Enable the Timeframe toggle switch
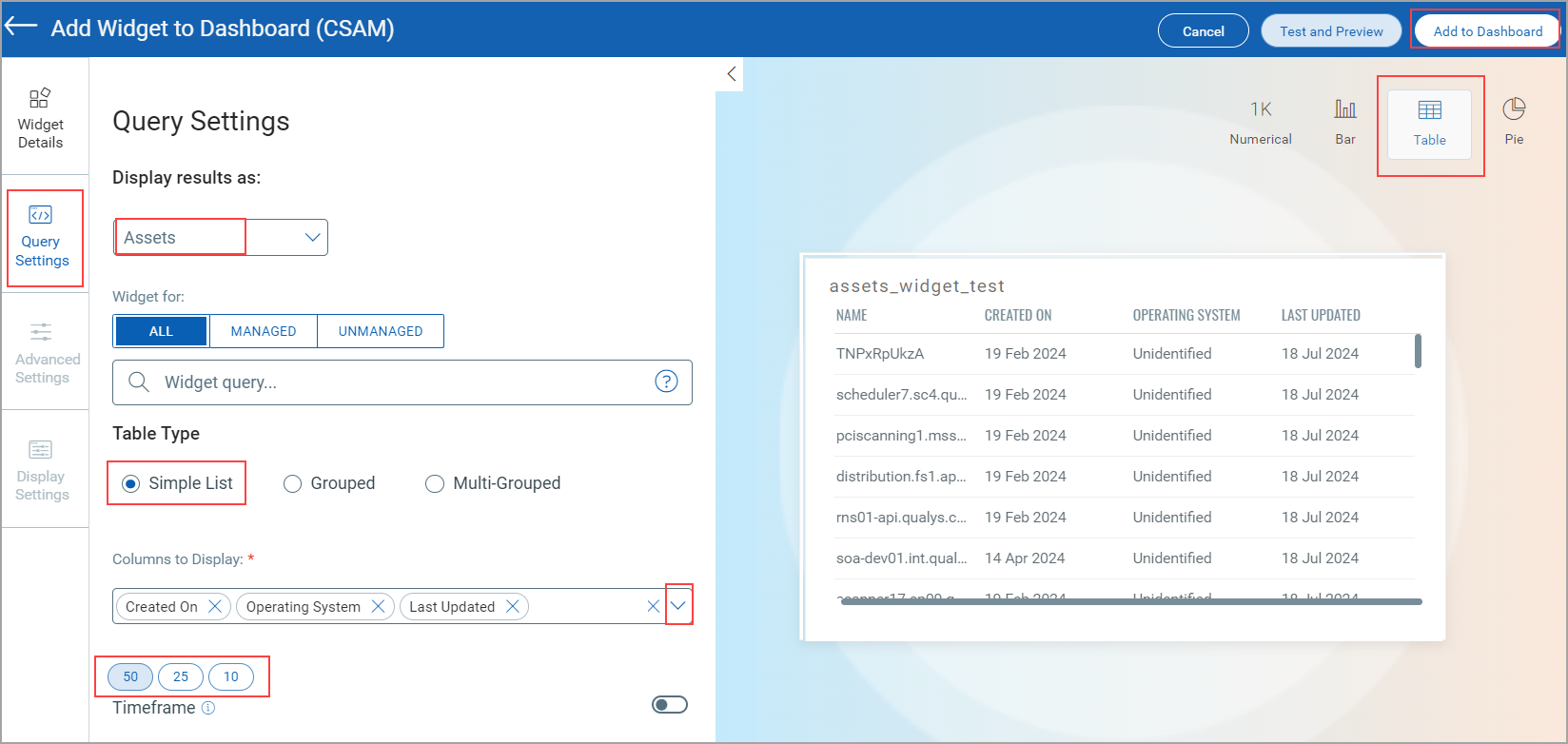This screenshot has width=1568, height=744. pos(670,704)
